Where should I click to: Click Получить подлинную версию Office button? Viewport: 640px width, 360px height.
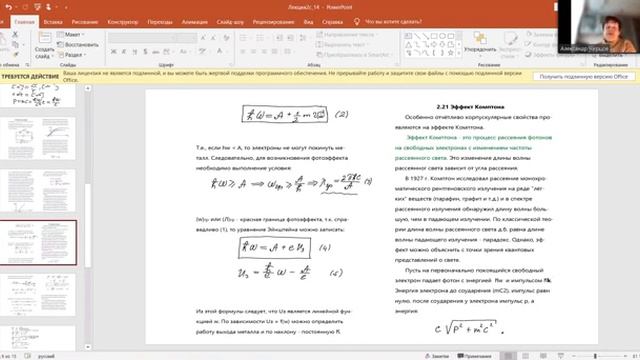pyautogui.click(x=584, y=76)
